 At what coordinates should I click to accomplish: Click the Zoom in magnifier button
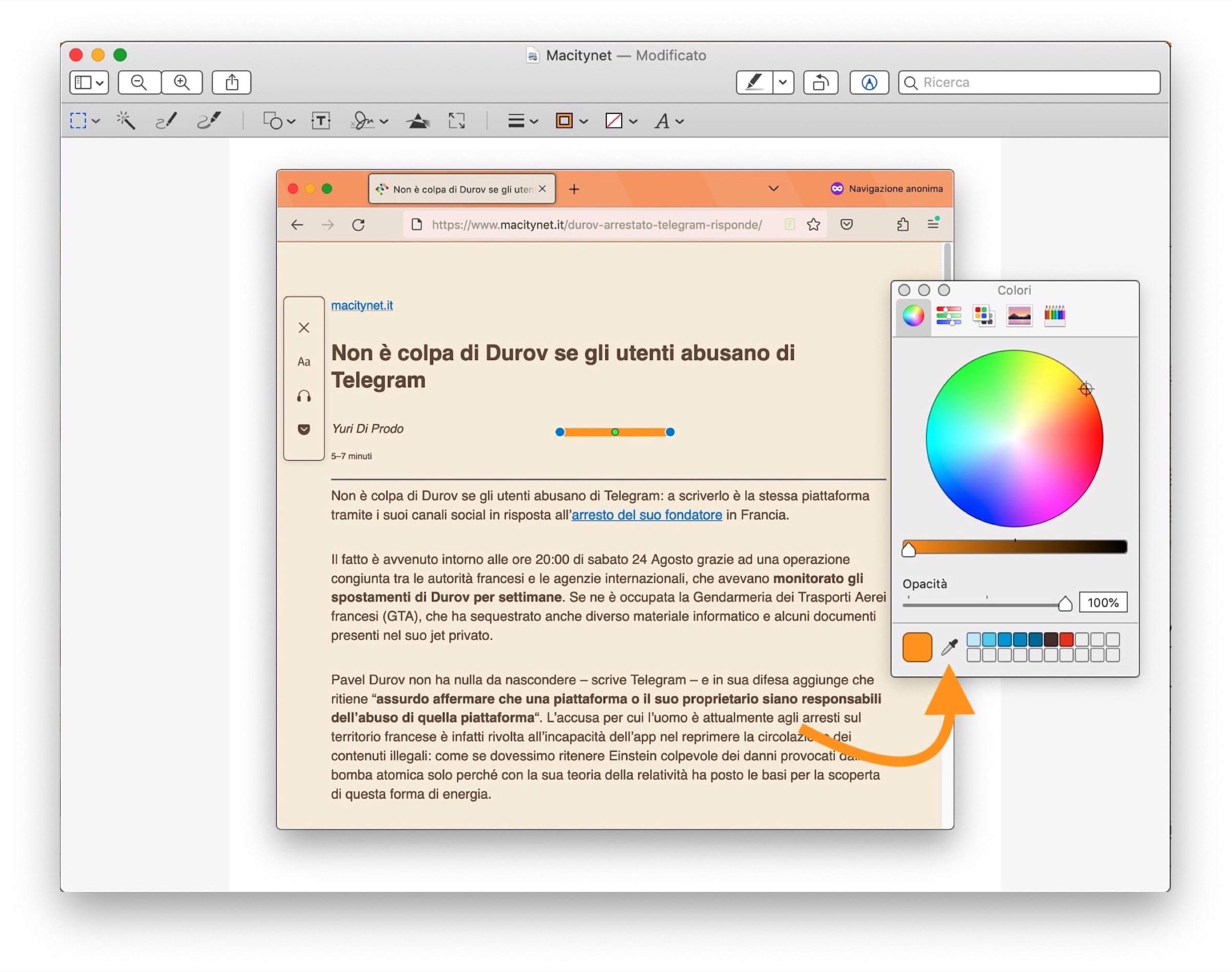pyautogui.click(x=182, y=83)
